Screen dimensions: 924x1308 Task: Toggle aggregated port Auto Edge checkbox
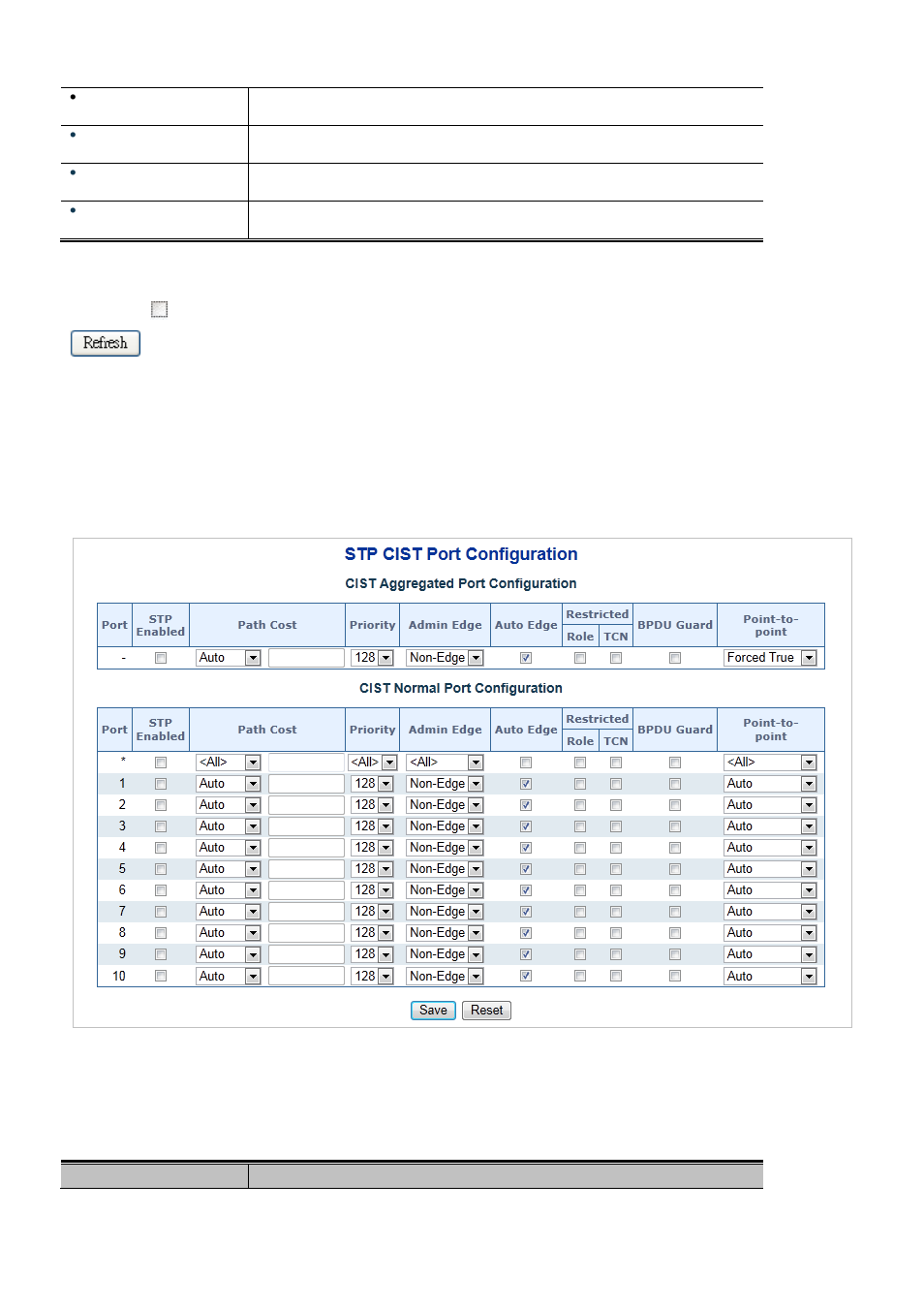coord(526,658)
